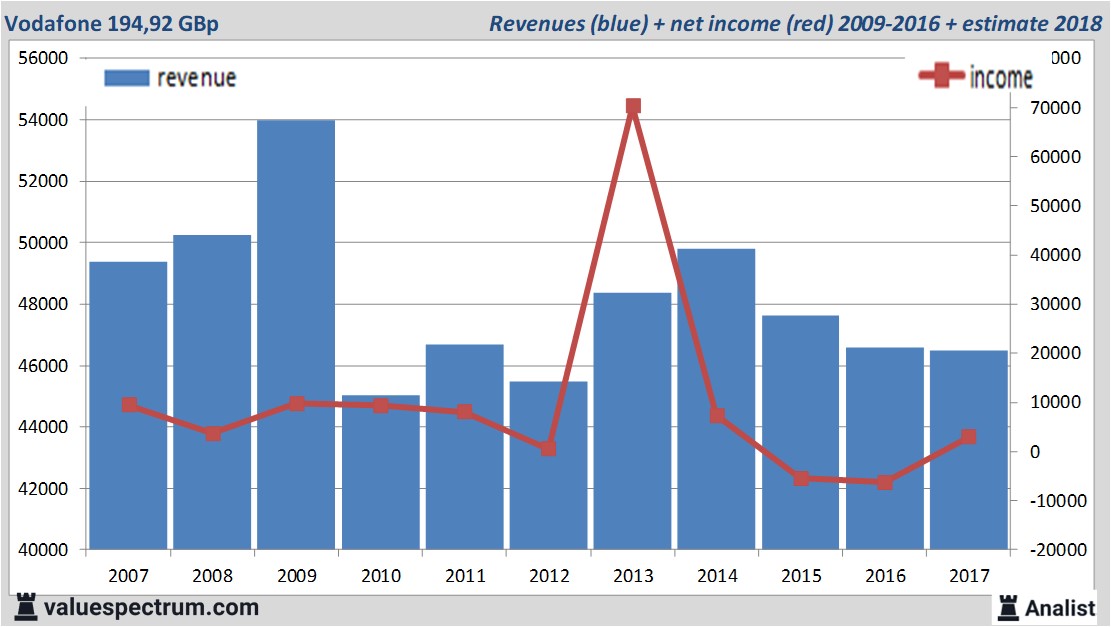
Task: Click the blue revenue legend swatch
Action: [126, 78]
